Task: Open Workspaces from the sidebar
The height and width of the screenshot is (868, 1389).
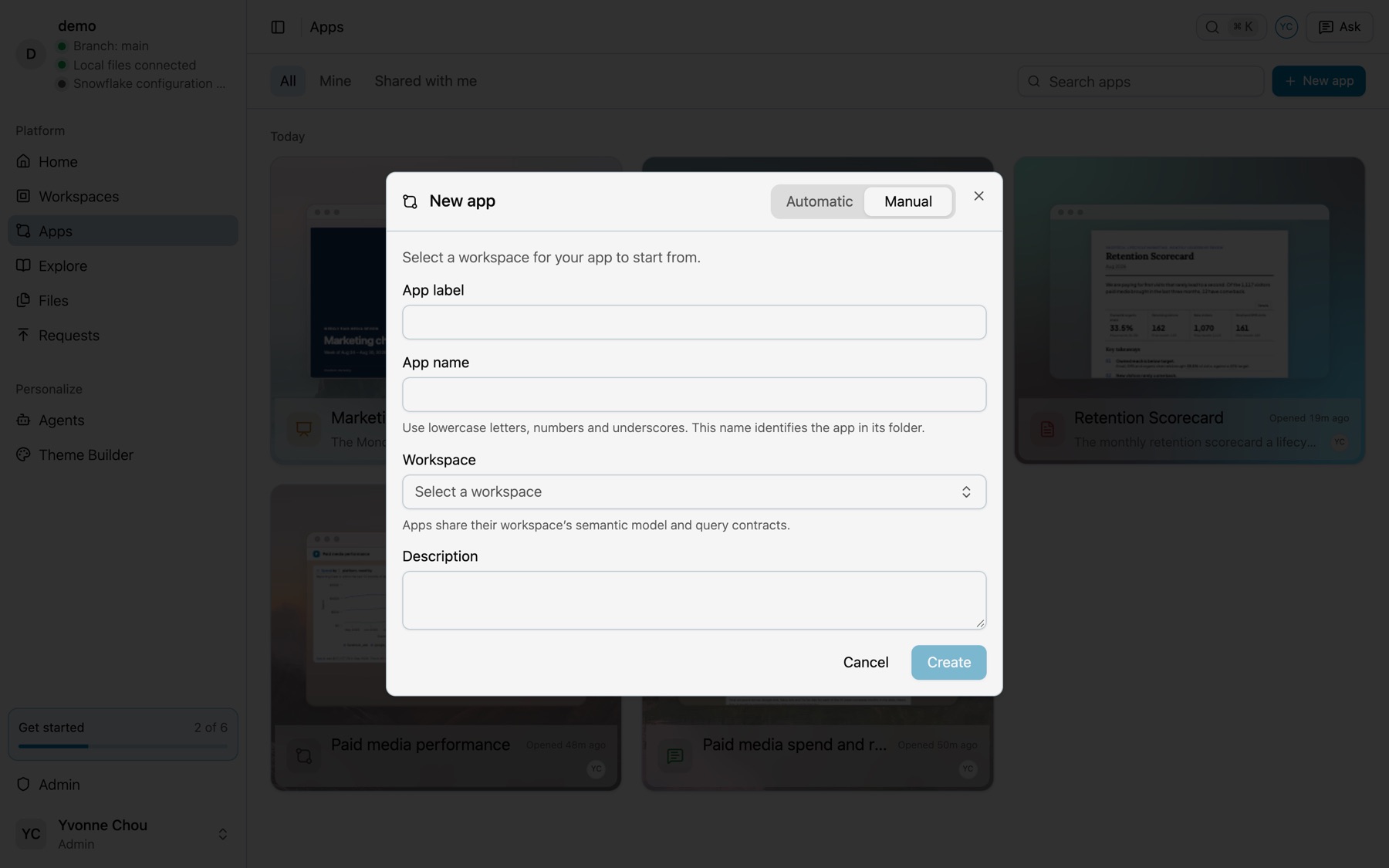Action: click(123, 196)
